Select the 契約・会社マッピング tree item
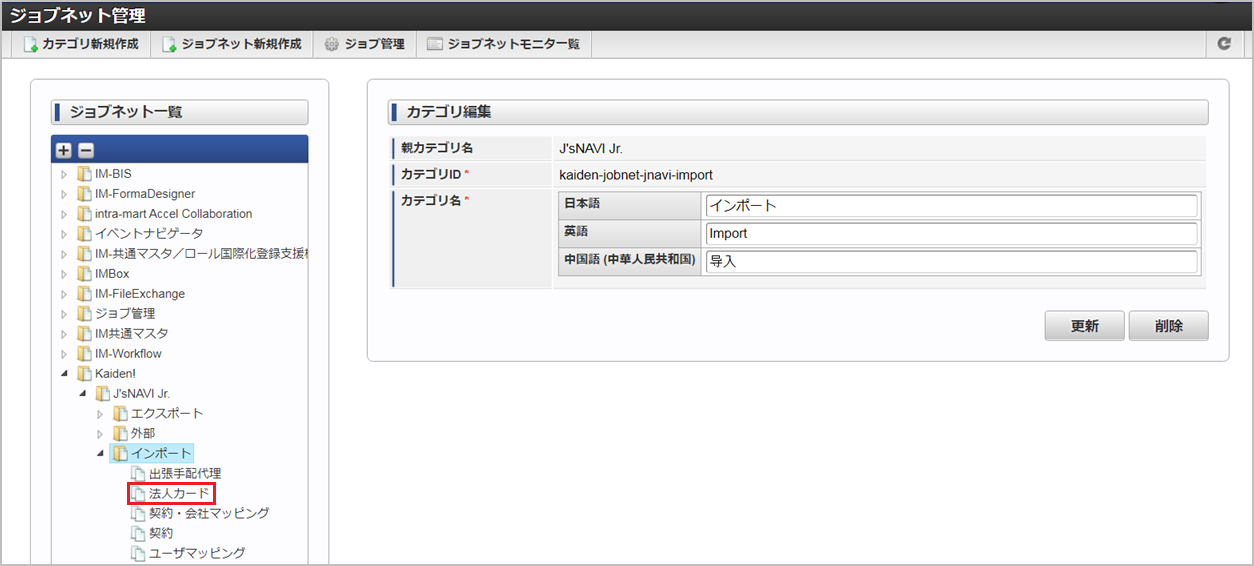The width and height of the screenshot is (1254, 566). 209,513
